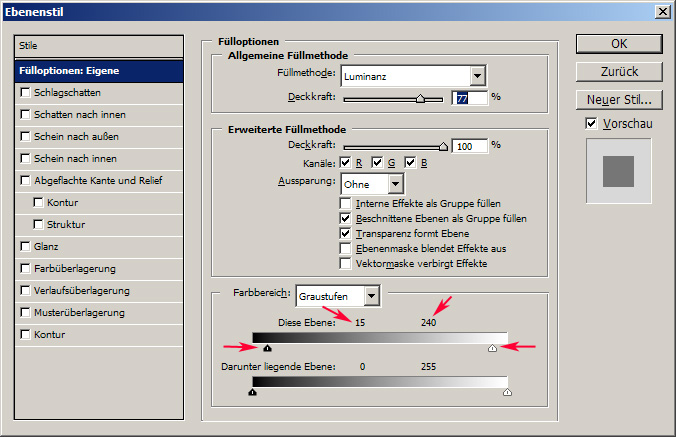
Task: Open Verlaufsüberlagerung settings by its label
Action: click(x=82, y=291)
